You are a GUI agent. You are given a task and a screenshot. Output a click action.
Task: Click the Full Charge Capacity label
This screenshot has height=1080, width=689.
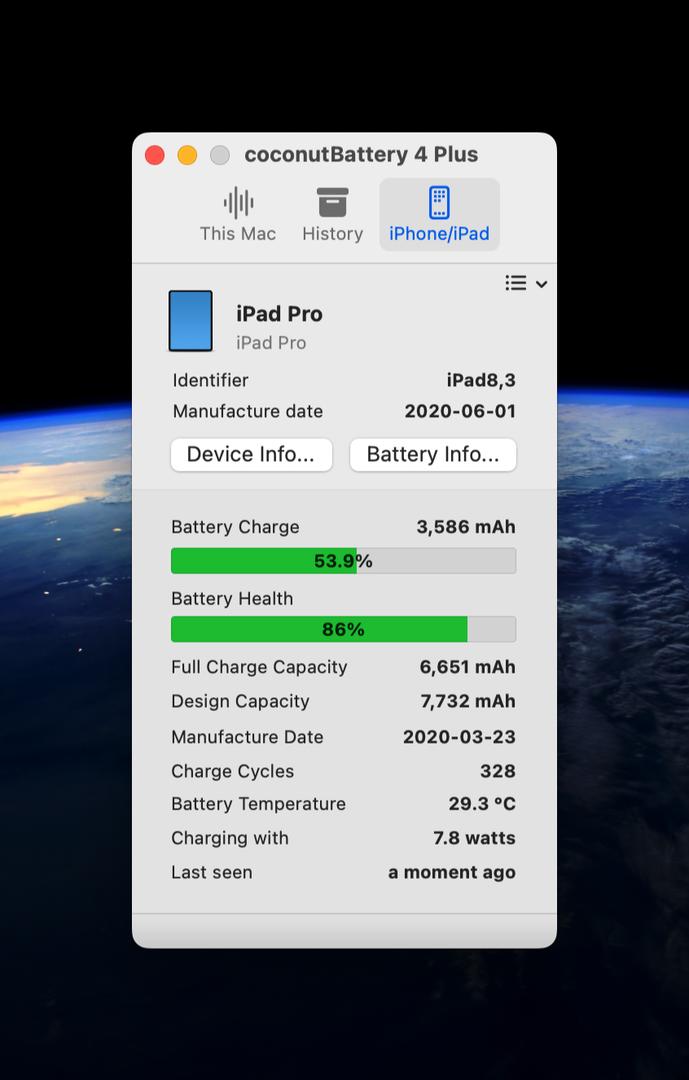(259, 667)
